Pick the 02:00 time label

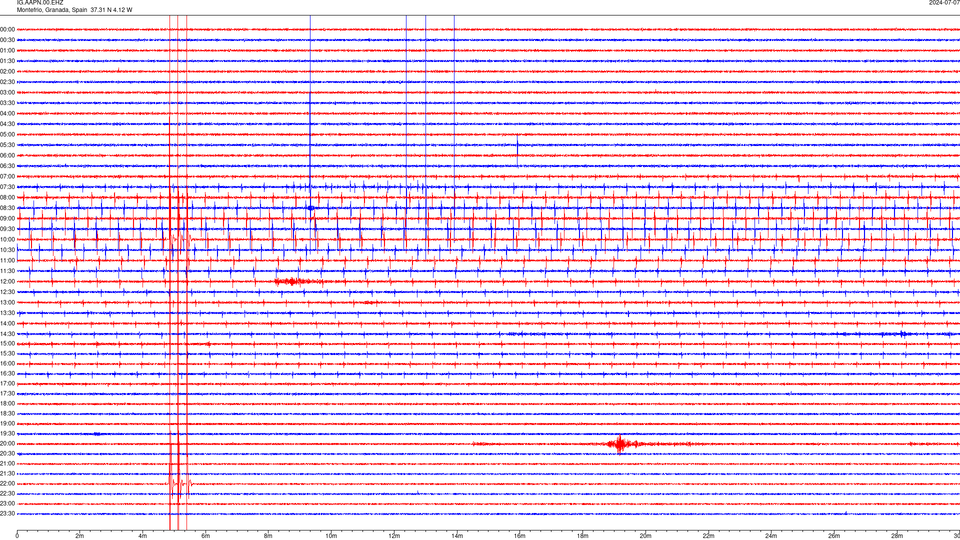7,71
